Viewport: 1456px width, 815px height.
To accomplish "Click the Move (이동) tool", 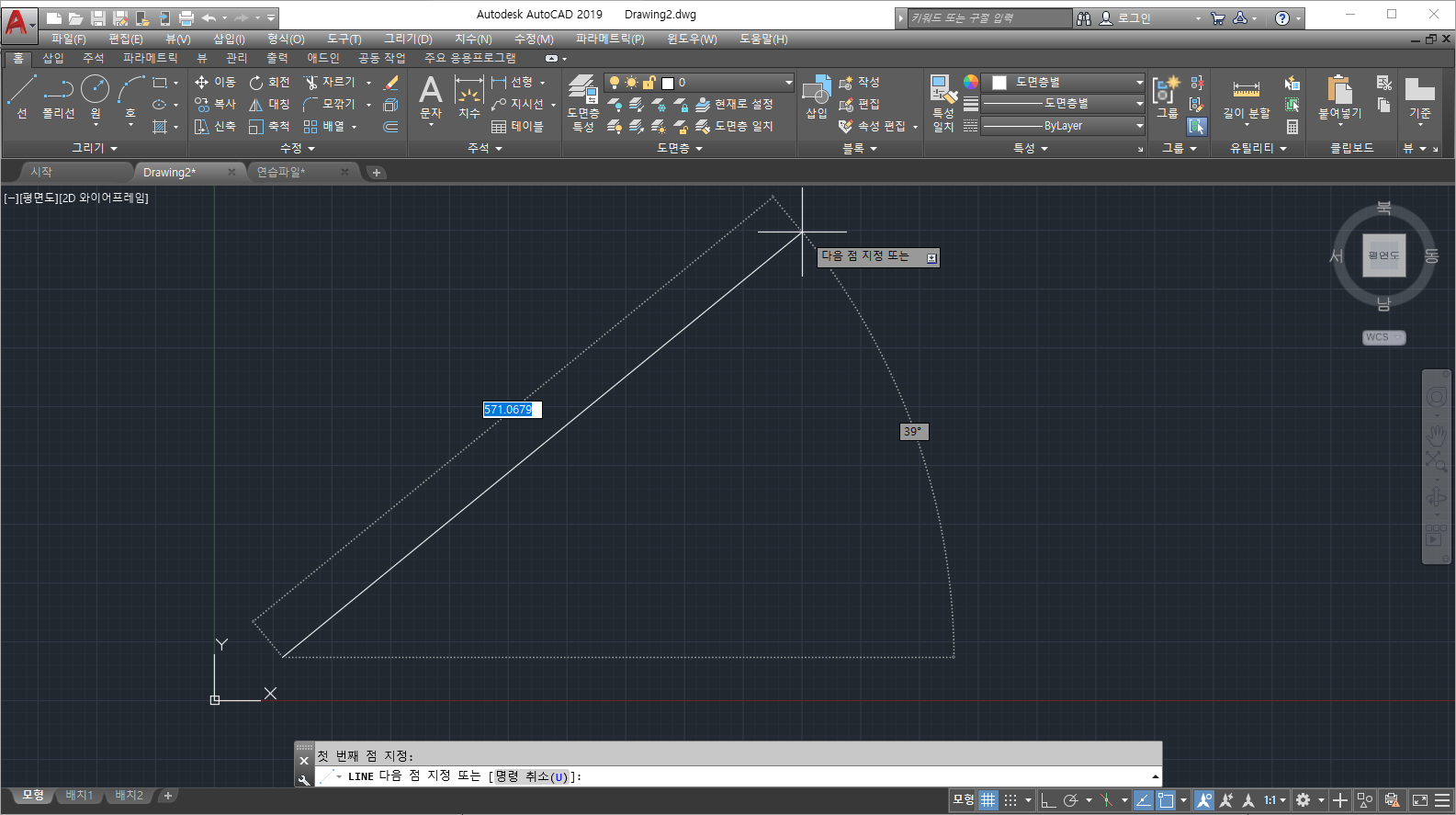I will (x=216, y=83).
